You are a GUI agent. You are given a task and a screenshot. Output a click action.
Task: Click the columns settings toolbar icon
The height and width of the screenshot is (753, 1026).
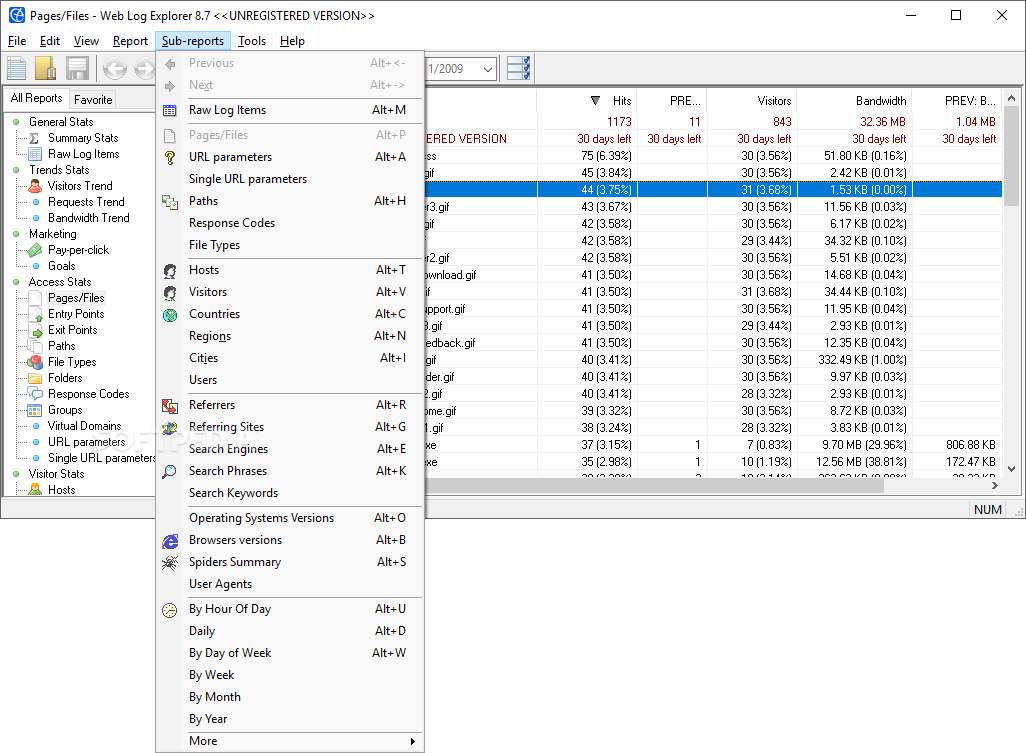click(x=518, y=68)
